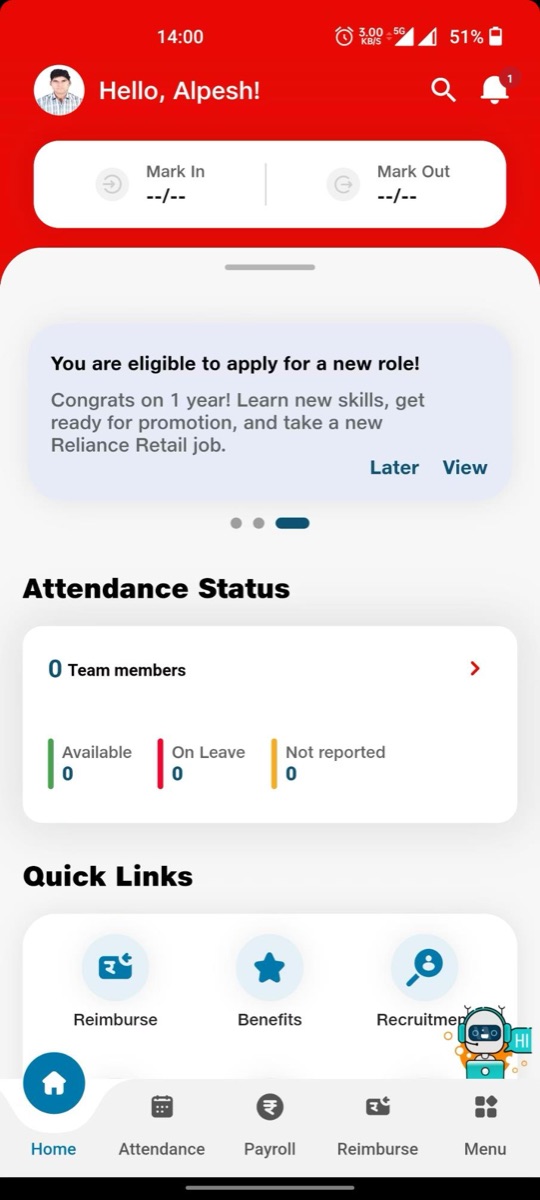Tap the Mark Out arrow icon
The image size is (540, 1200).
point(343,184)
